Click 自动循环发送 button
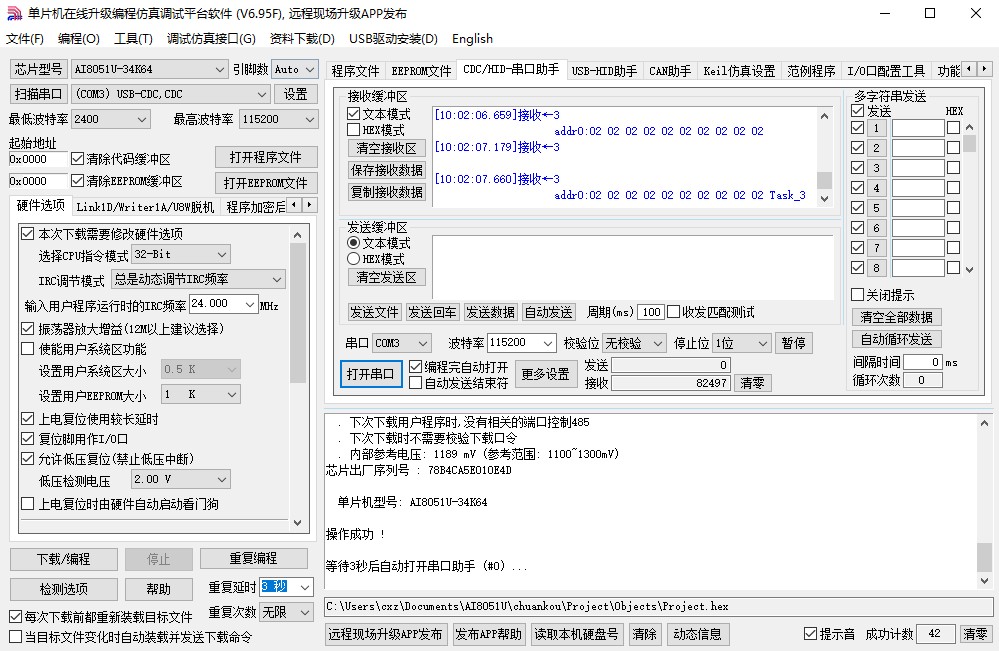Image resolution: width=999 pixels, height=651 pixels. pos(896,339)
